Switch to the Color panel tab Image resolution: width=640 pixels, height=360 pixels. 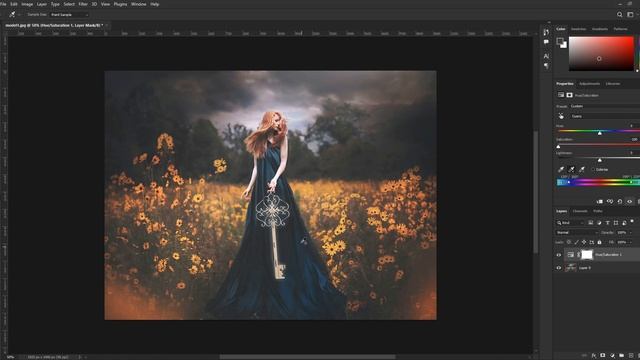click(561, 29)
